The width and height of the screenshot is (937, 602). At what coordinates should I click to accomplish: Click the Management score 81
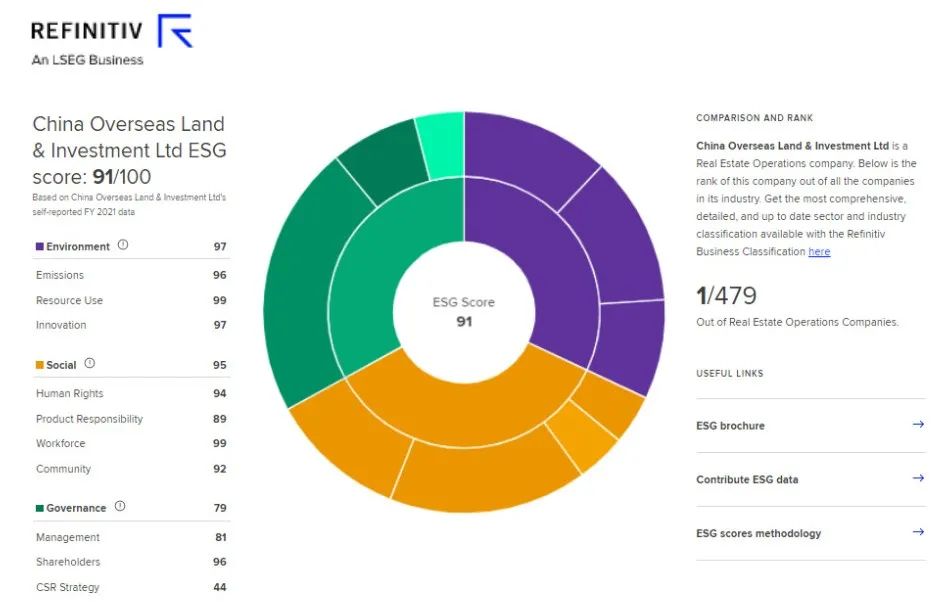pos(221,537)
